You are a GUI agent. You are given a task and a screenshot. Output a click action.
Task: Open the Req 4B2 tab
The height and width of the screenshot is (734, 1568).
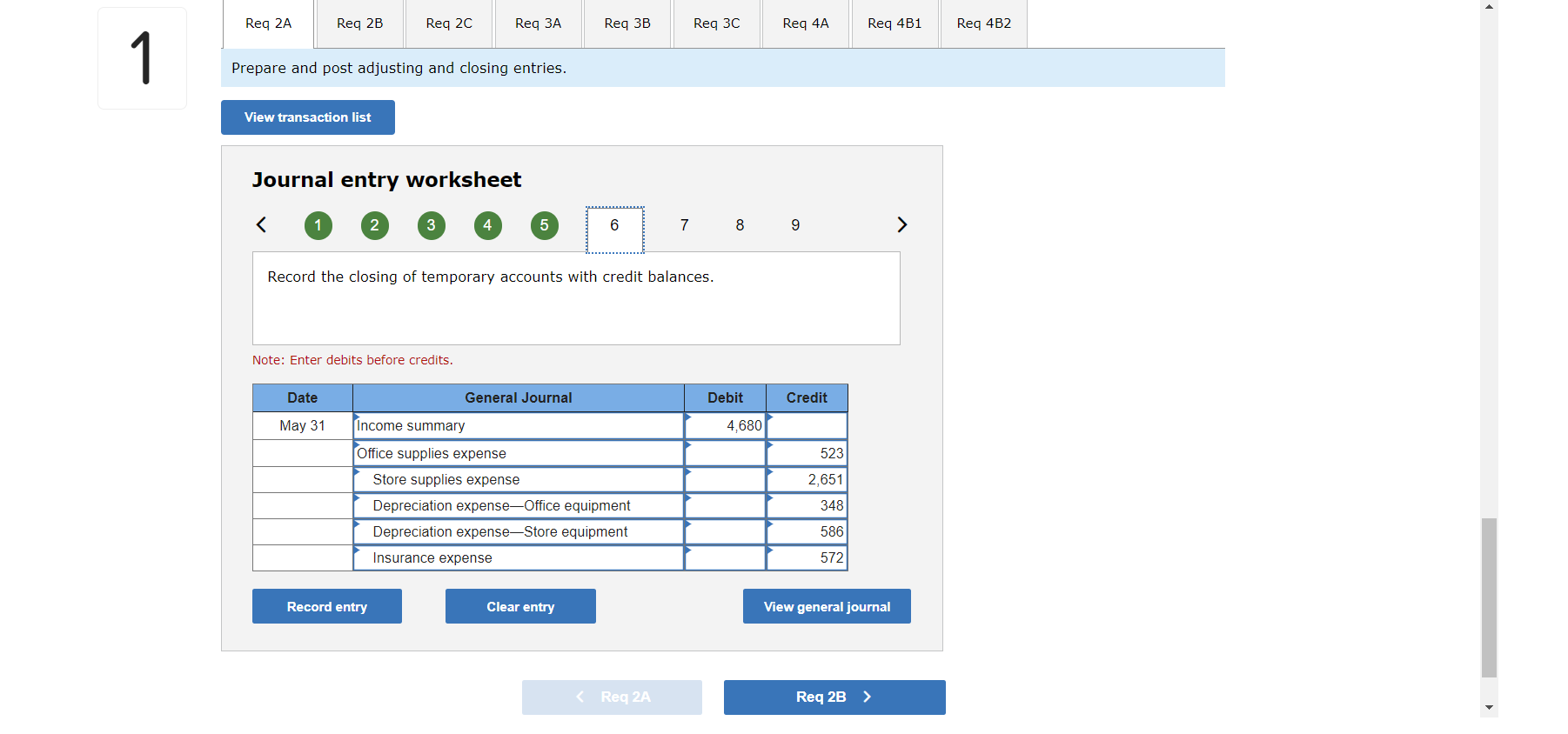click(x=984, y=23)
